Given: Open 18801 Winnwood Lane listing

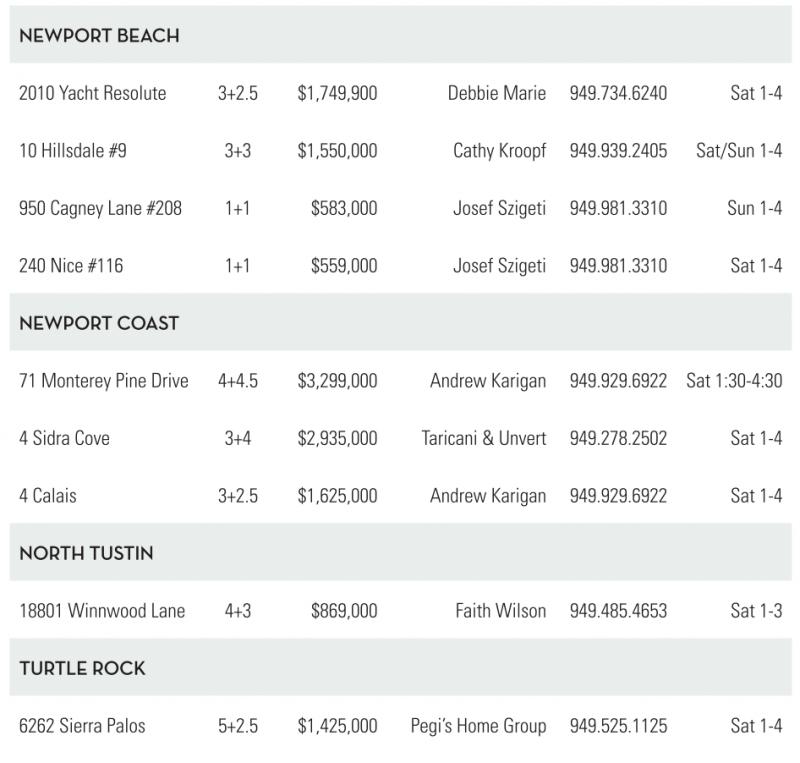Looking at the screenshot, I should point(102,611).
